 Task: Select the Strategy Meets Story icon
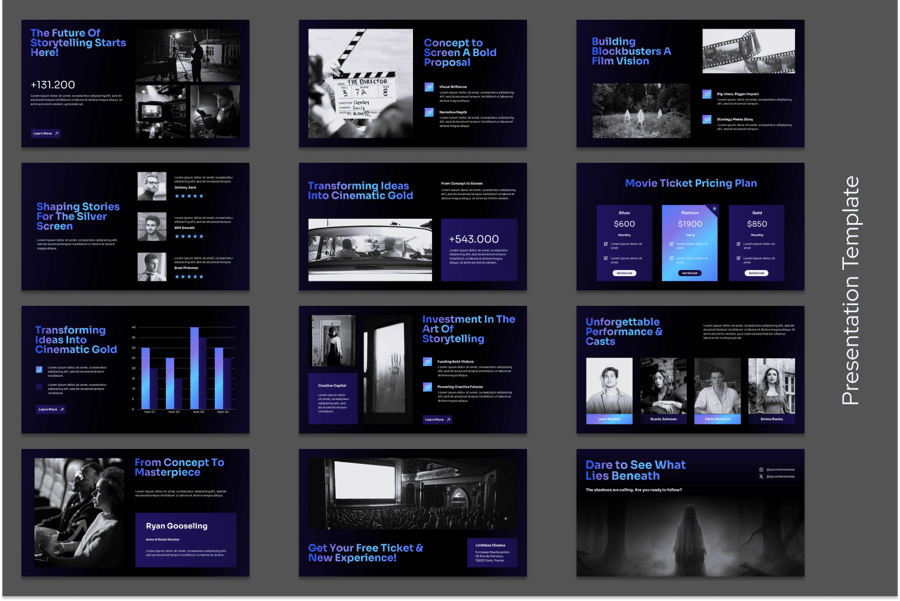click(x=707, y=119)
